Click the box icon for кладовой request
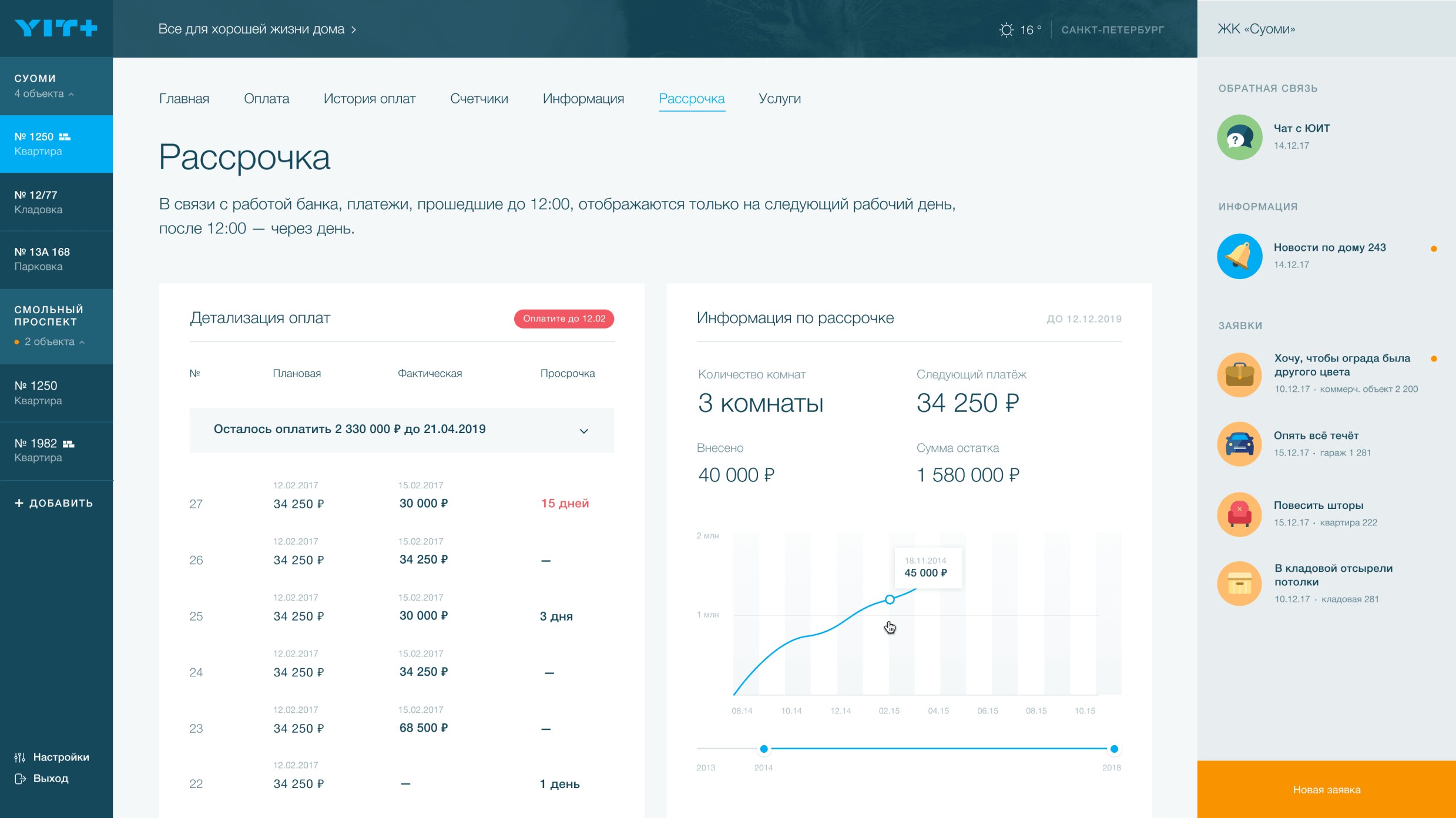The width and height of the screenshot is (1456, 818). [x=1239, y=584]
